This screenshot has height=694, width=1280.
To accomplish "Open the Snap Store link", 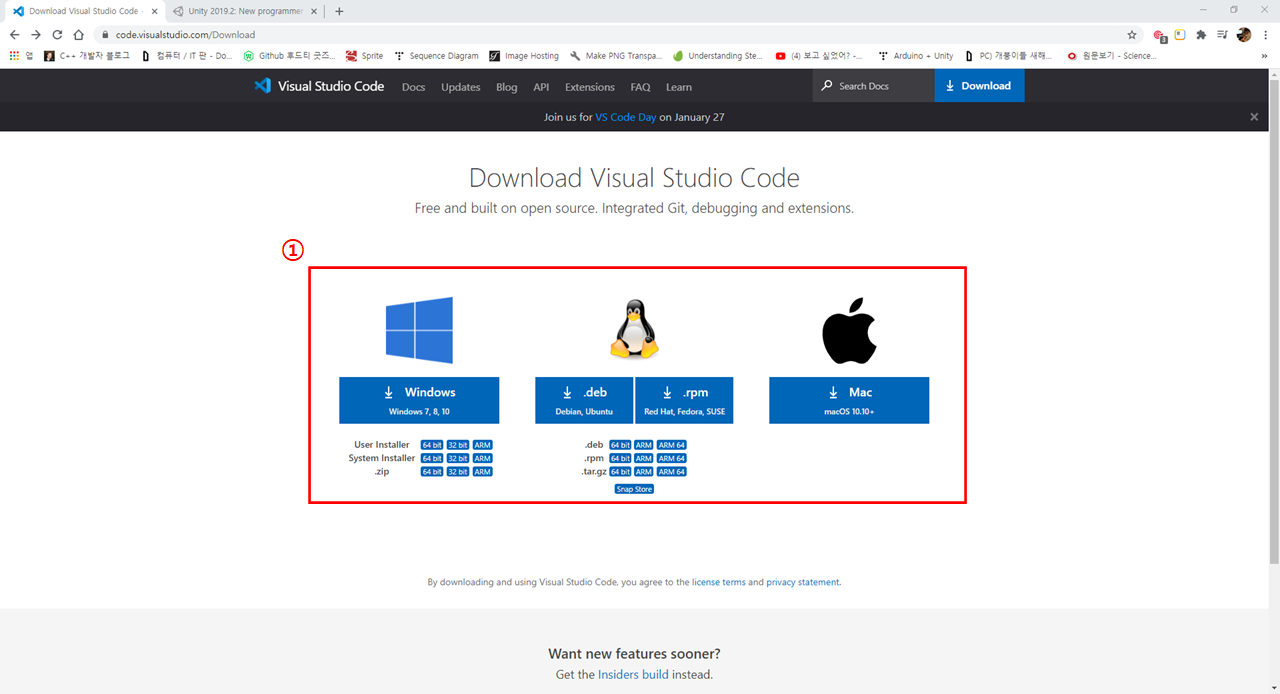I will pyautogui.click(x=634, y=489).
